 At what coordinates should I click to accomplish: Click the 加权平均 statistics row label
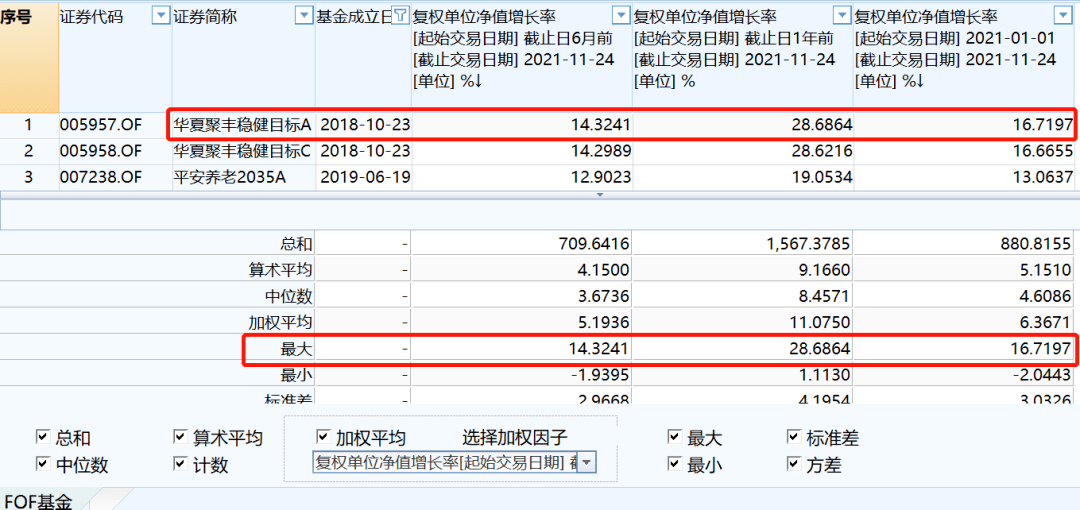point(281,323)
